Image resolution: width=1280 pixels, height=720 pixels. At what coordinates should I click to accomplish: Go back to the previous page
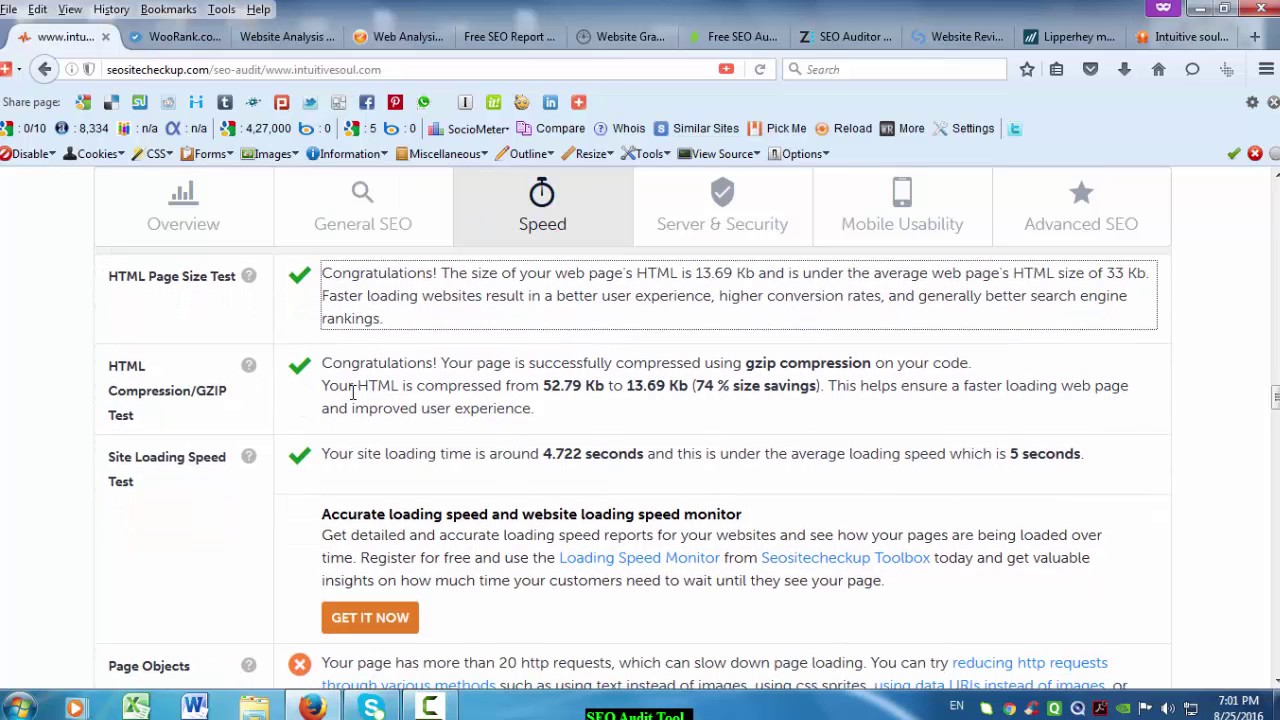[x=44, y=69]
